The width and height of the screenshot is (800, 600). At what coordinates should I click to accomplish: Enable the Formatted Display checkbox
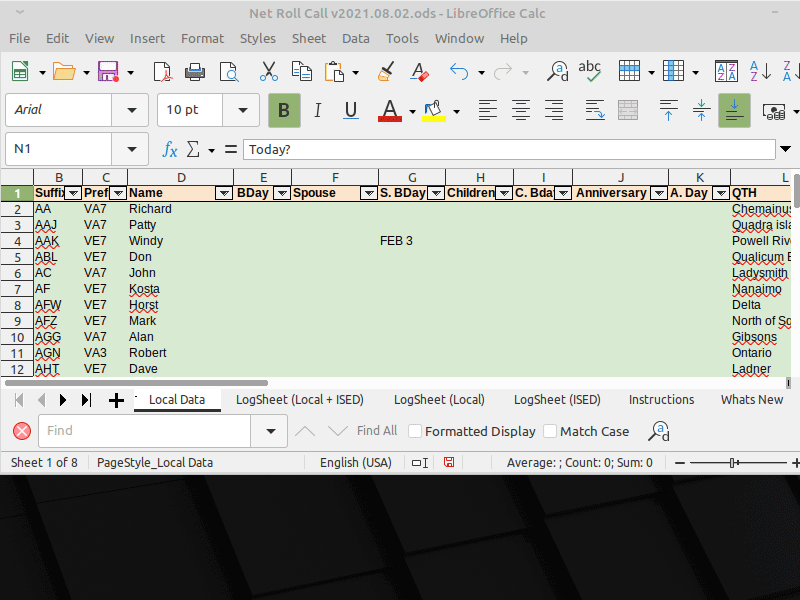pyautogui.click(x=415, y=432)
